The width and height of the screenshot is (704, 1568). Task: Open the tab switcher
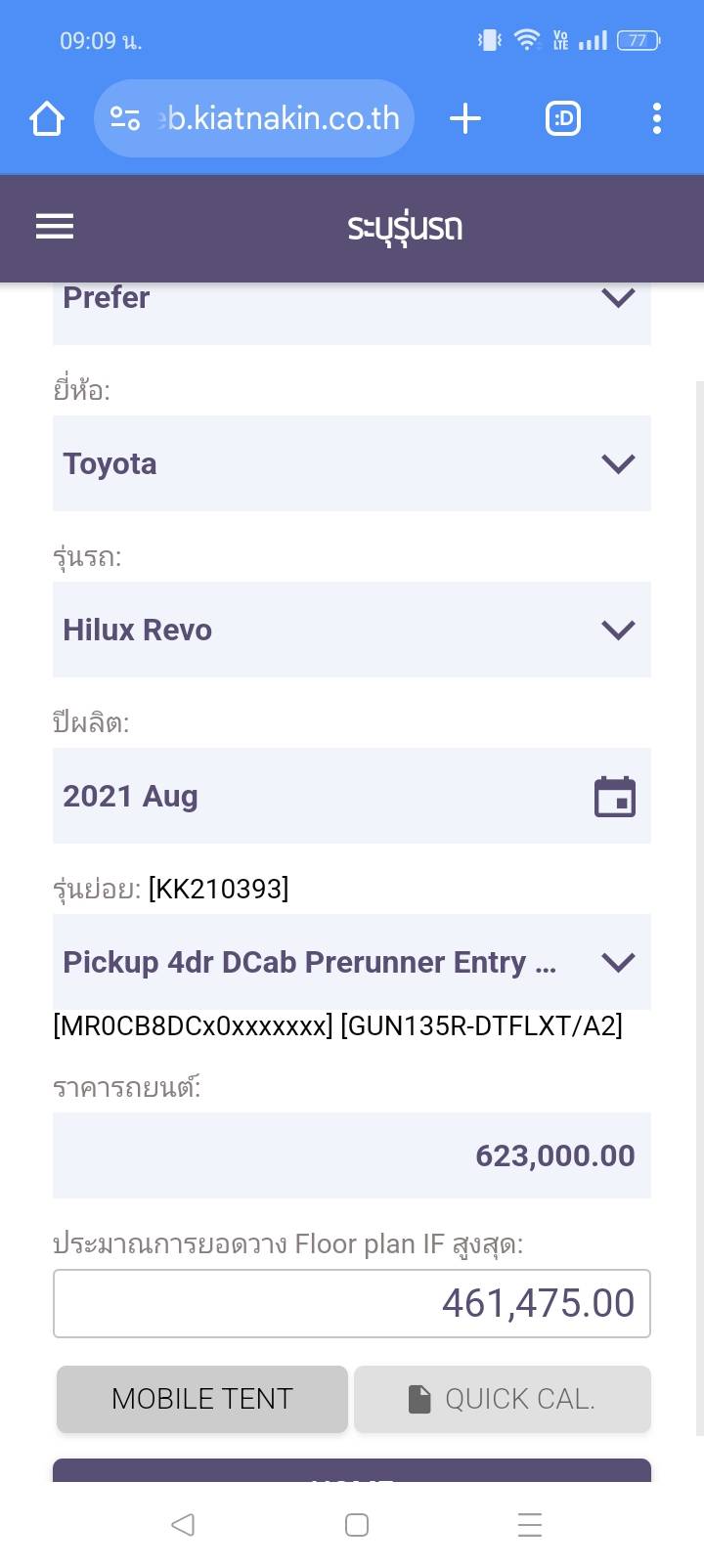tap(562, 119)
